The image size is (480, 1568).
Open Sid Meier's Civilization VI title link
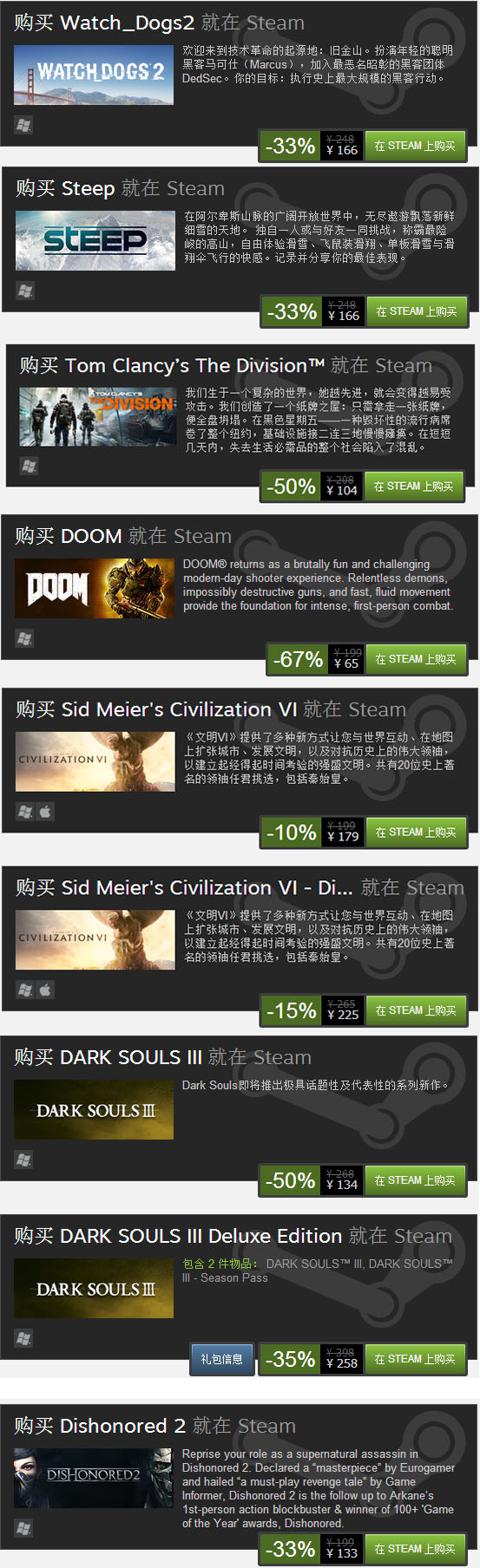pos(167,709)
